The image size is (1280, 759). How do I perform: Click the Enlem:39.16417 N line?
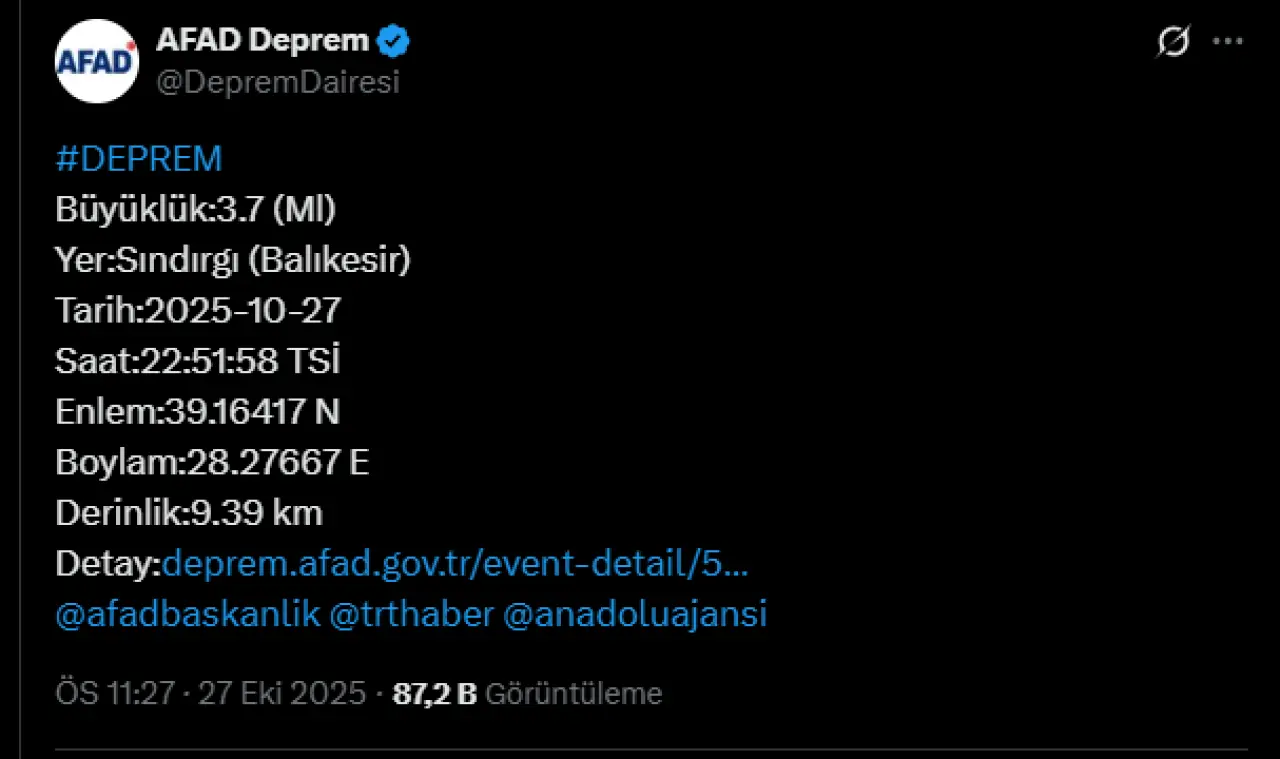198,412
